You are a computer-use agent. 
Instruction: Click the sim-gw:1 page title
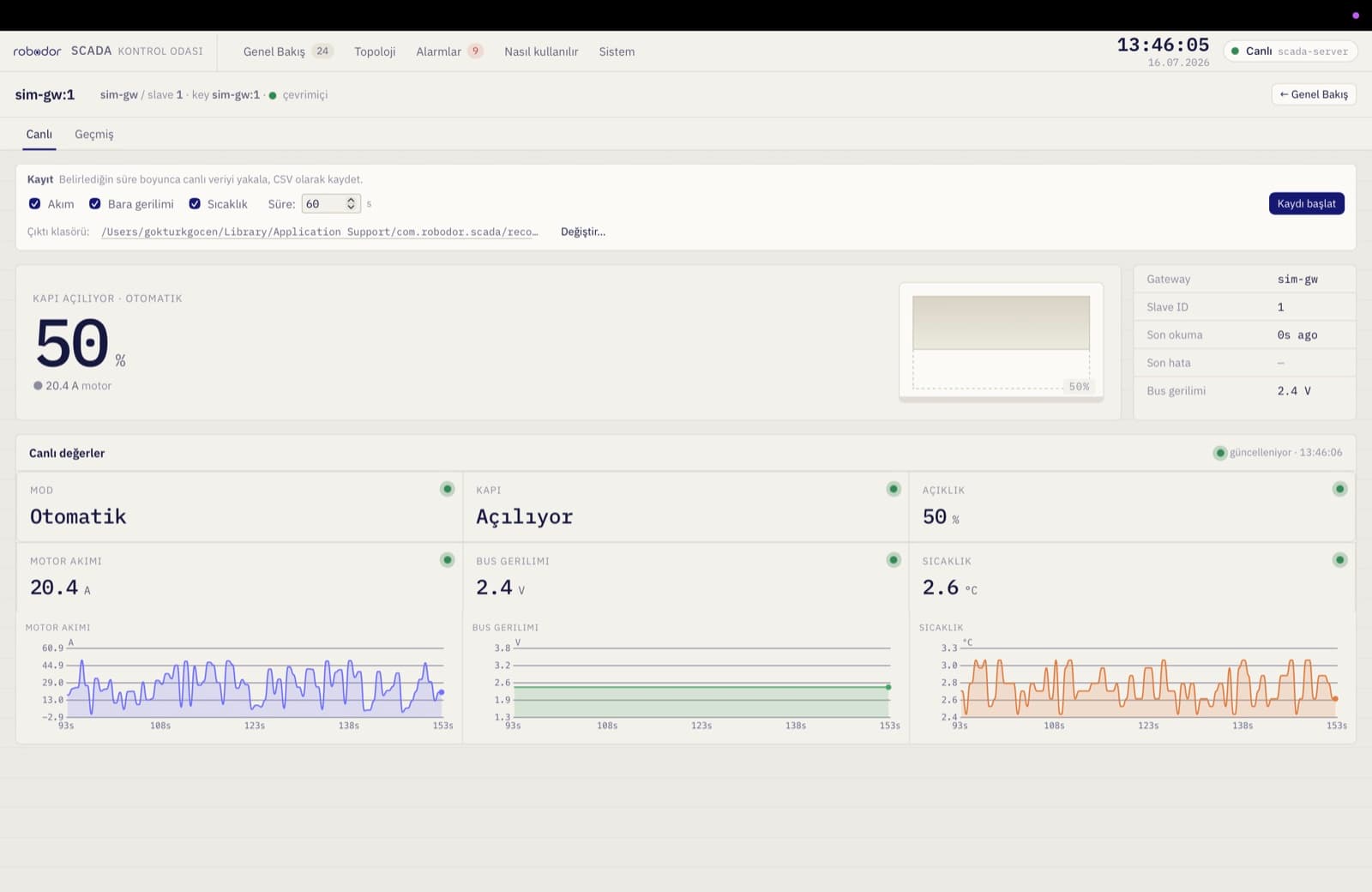click(x=45, y=94)
